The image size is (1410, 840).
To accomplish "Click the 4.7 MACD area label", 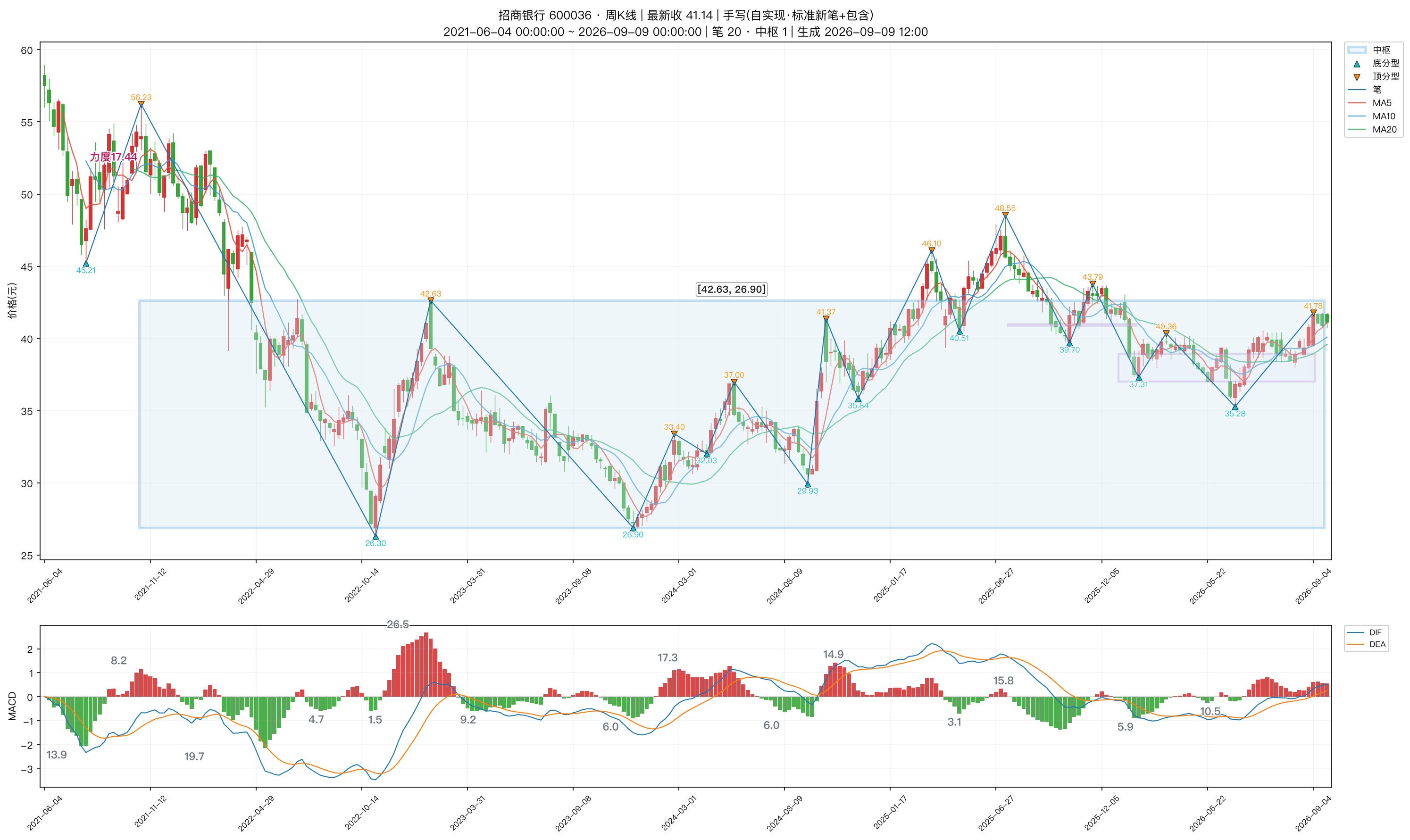I will 317,719.
